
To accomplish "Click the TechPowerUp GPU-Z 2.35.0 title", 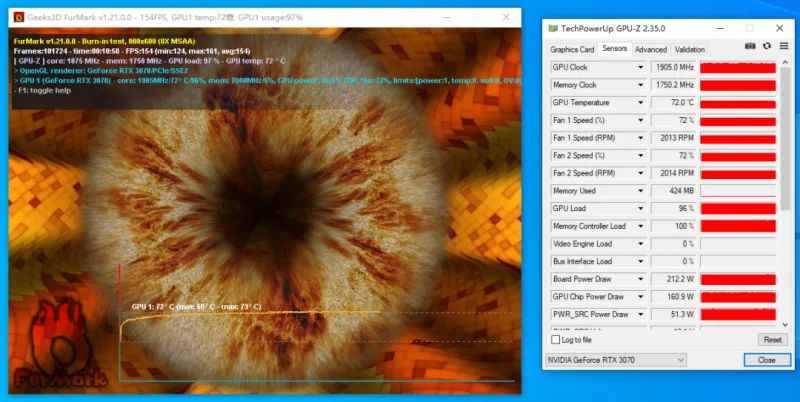I will pyautogui.click(x=613, y=29).
